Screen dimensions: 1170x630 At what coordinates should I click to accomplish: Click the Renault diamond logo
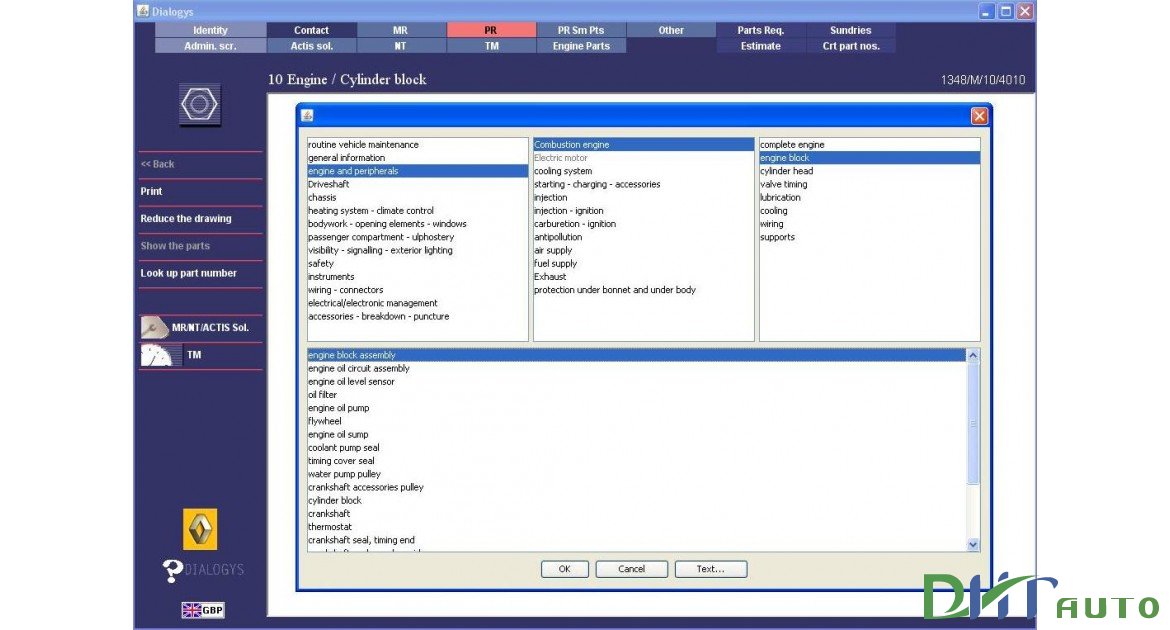coord(201,530)
